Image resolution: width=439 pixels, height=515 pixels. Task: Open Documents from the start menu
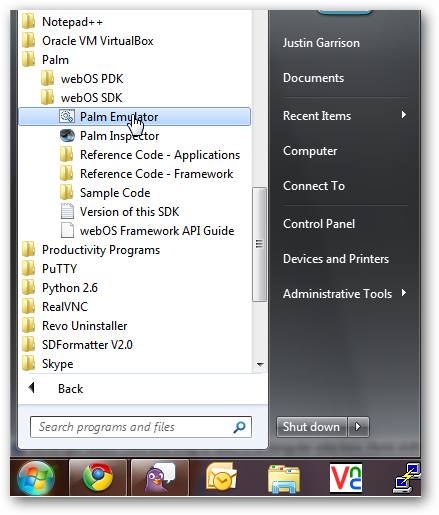pos(313,78)
